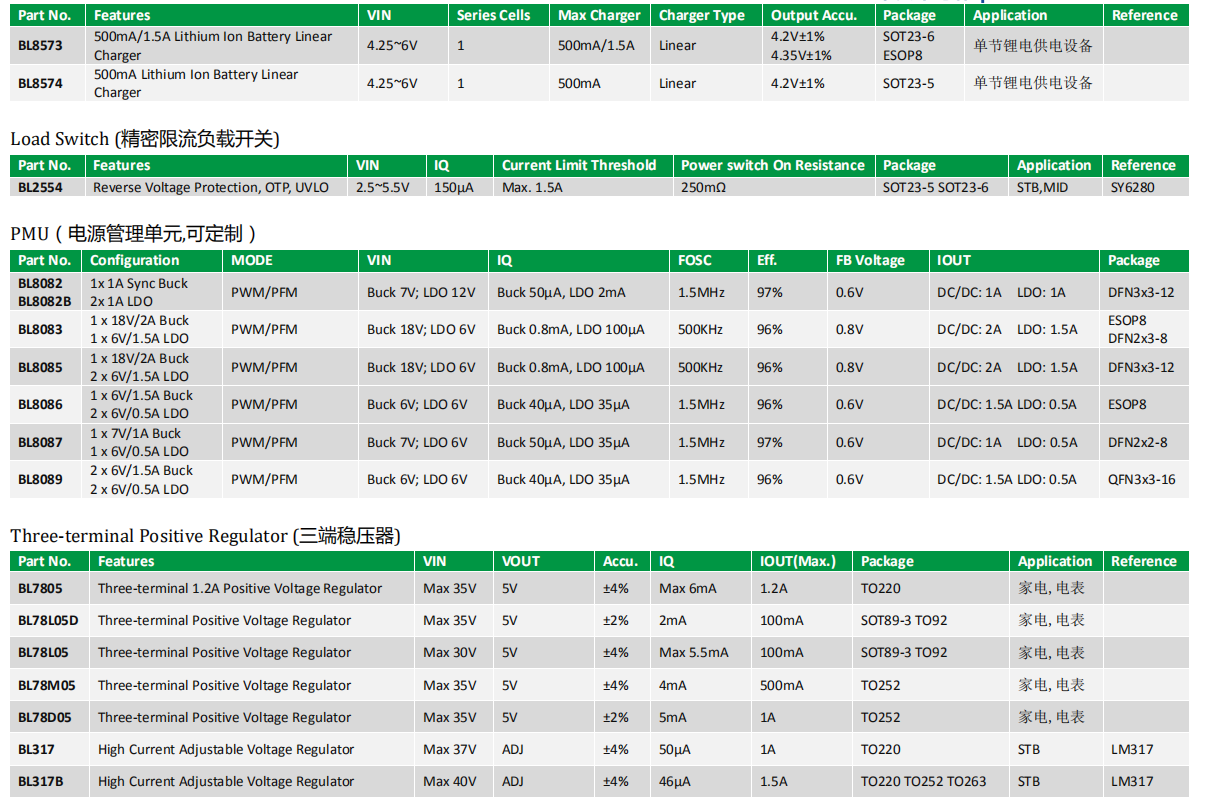1205x800 pixels.
Task: Click 'SOT23-6 ESOP8' package cell
Action: pos(909,46)
